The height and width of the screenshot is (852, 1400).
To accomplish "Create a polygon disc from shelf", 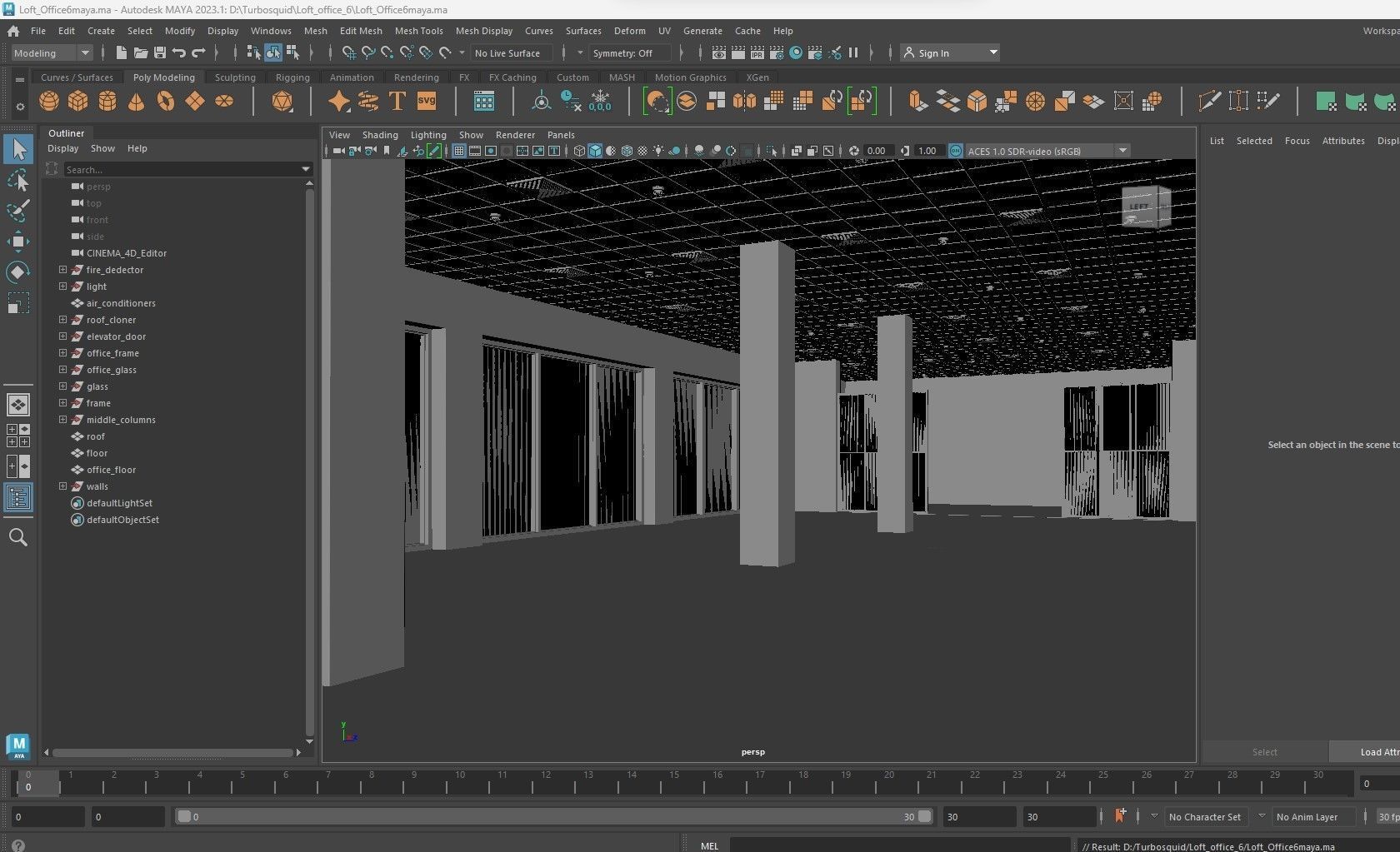I will 224,102.
